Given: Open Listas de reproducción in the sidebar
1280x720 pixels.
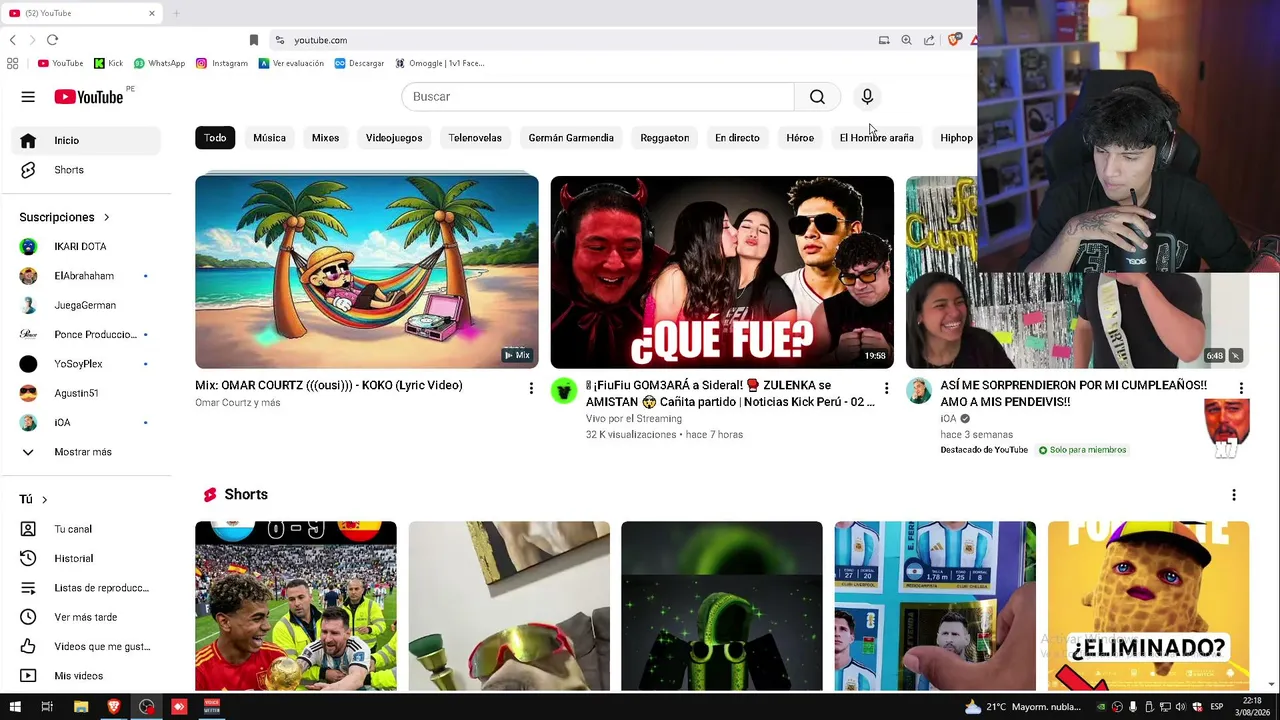Looking at the screenshot, I should [x=86, y=588].
